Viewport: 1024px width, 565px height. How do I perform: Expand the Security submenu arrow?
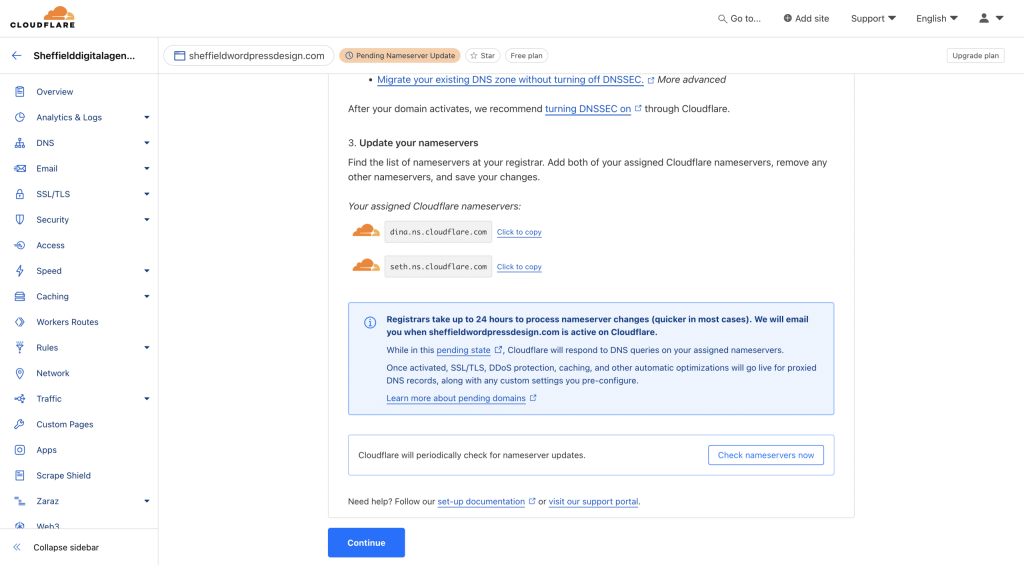coord(146,219)
